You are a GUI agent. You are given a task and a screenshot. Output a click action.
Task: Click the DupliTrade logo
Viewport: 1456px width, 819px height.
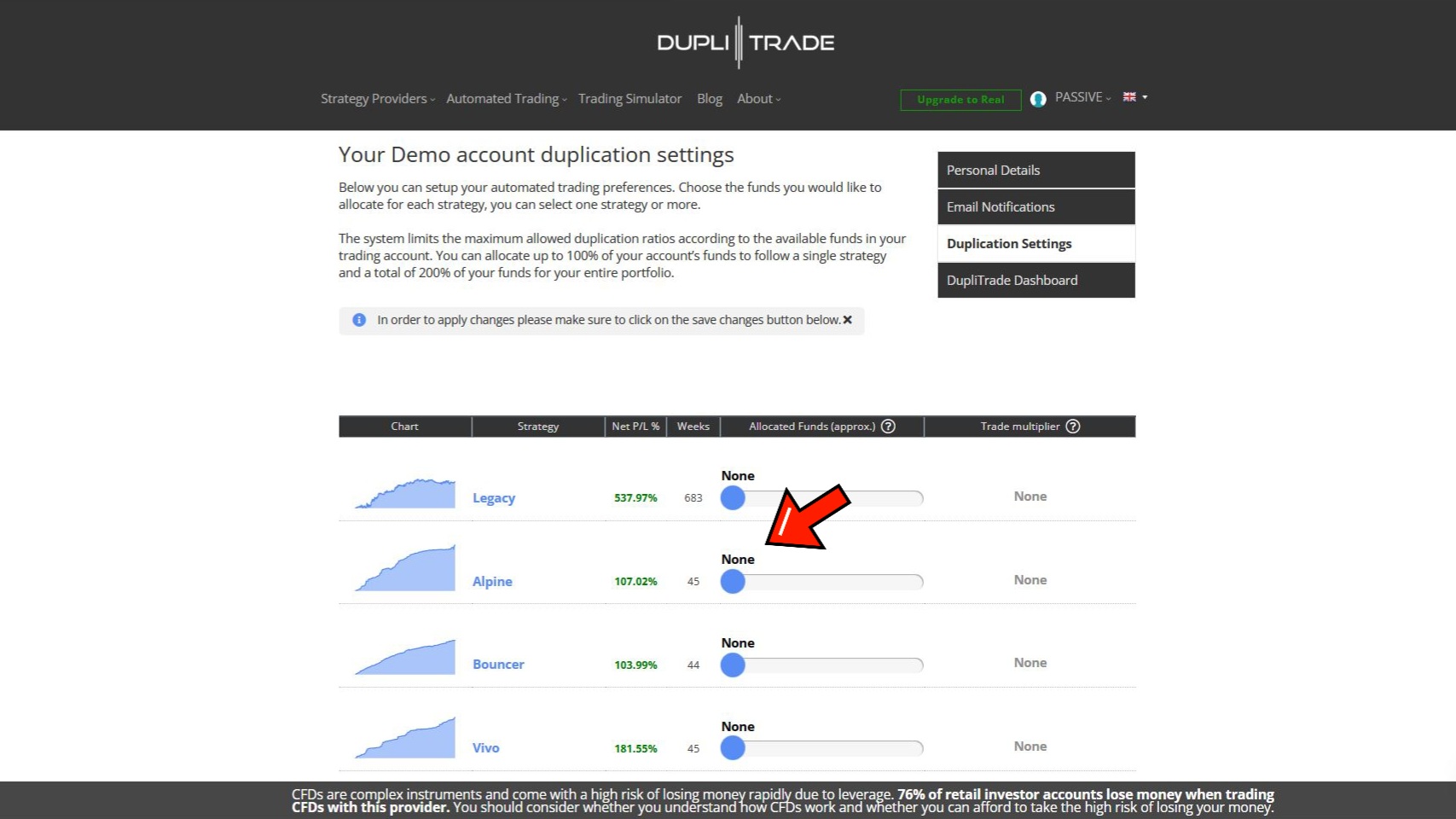[745, 42]
